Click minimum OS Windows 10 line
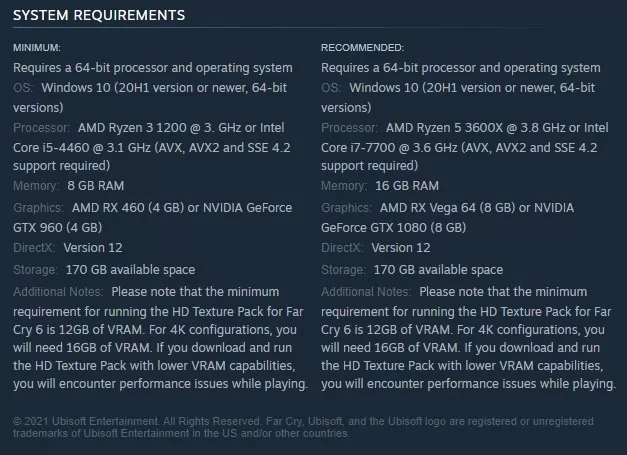The width and height of the screenshot is (627, 455). (x=150, y=88)
